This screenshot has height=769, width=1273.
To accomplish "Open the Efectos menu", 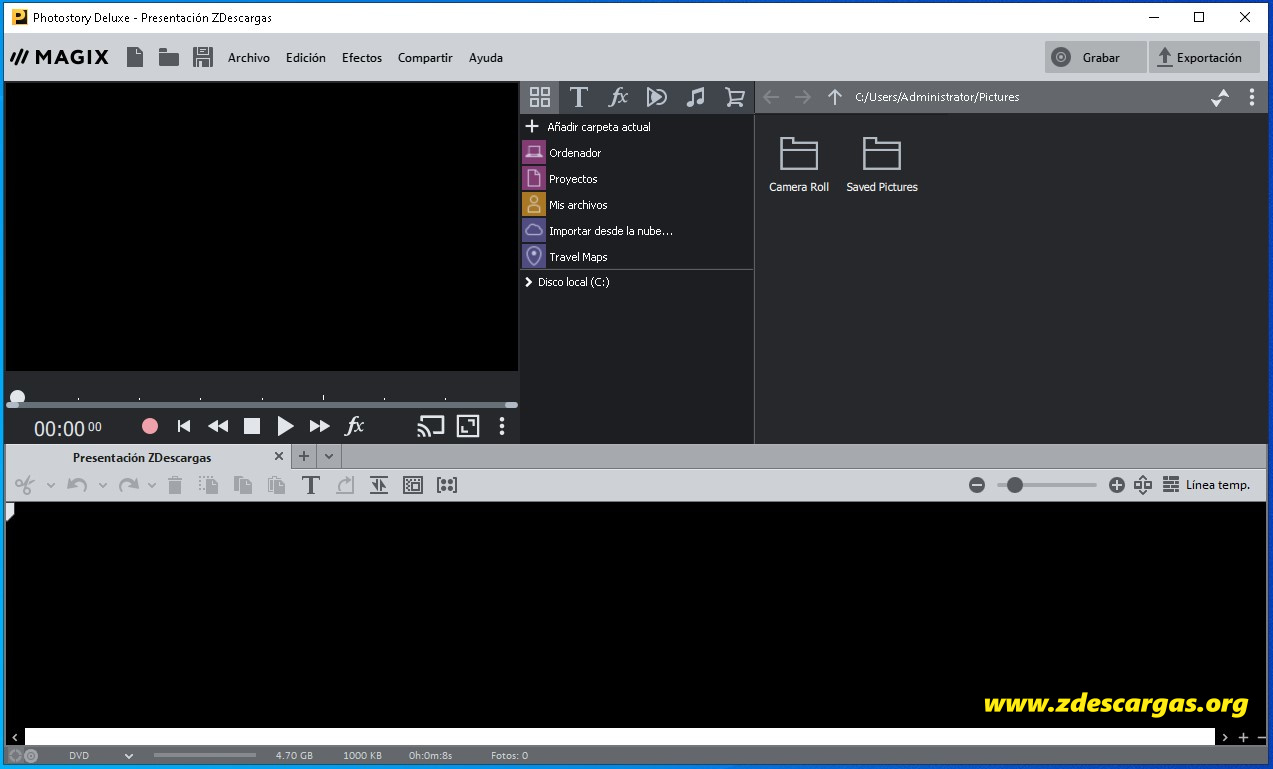I will pos(362,58).
